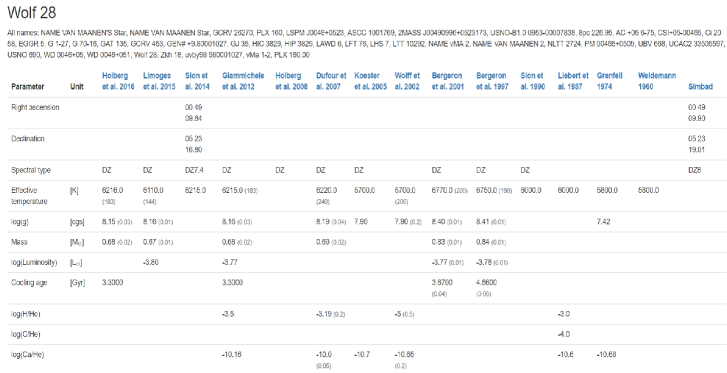Image resolution: width=727 pixels, height=373 pixels.
Task: Click the 6110.0 temperature value
Action: pos(153,190)
